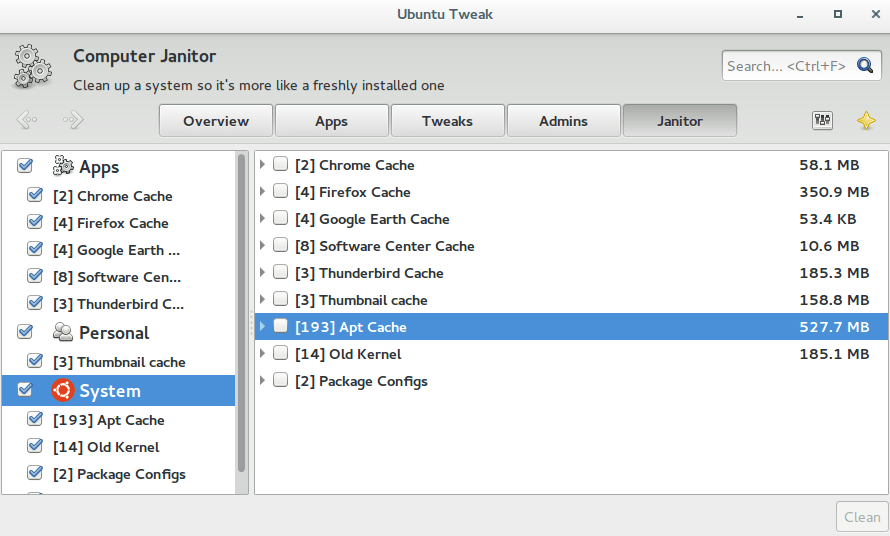Check the highlighted Apt Cache row box
890x536 pixels.
point(280,326)
